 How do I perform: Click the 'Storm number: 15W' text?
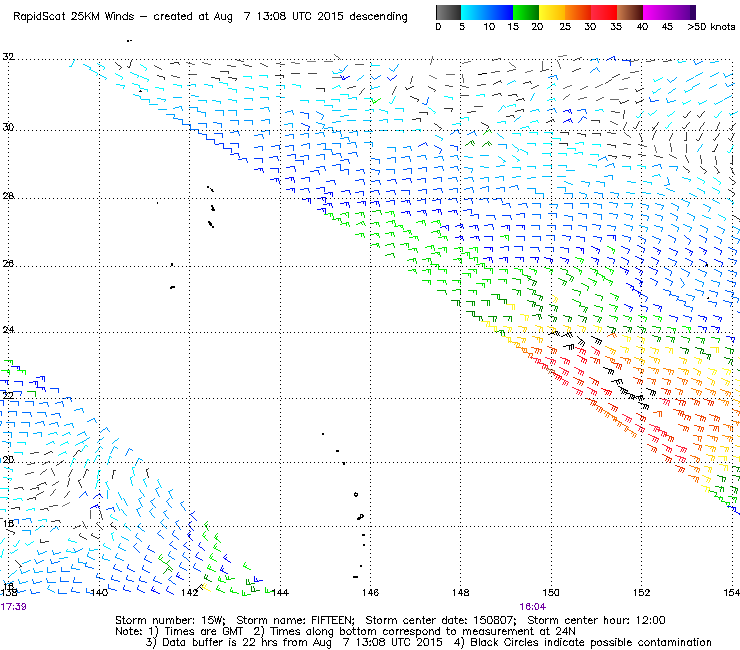tap(170, 620)
